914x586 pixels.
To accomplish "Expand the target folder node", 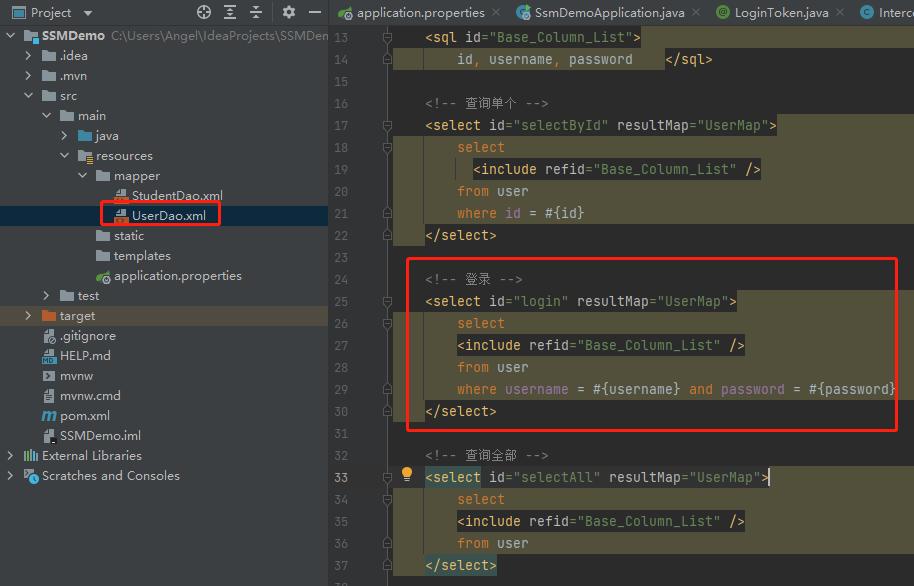I will tap(26, 315).
